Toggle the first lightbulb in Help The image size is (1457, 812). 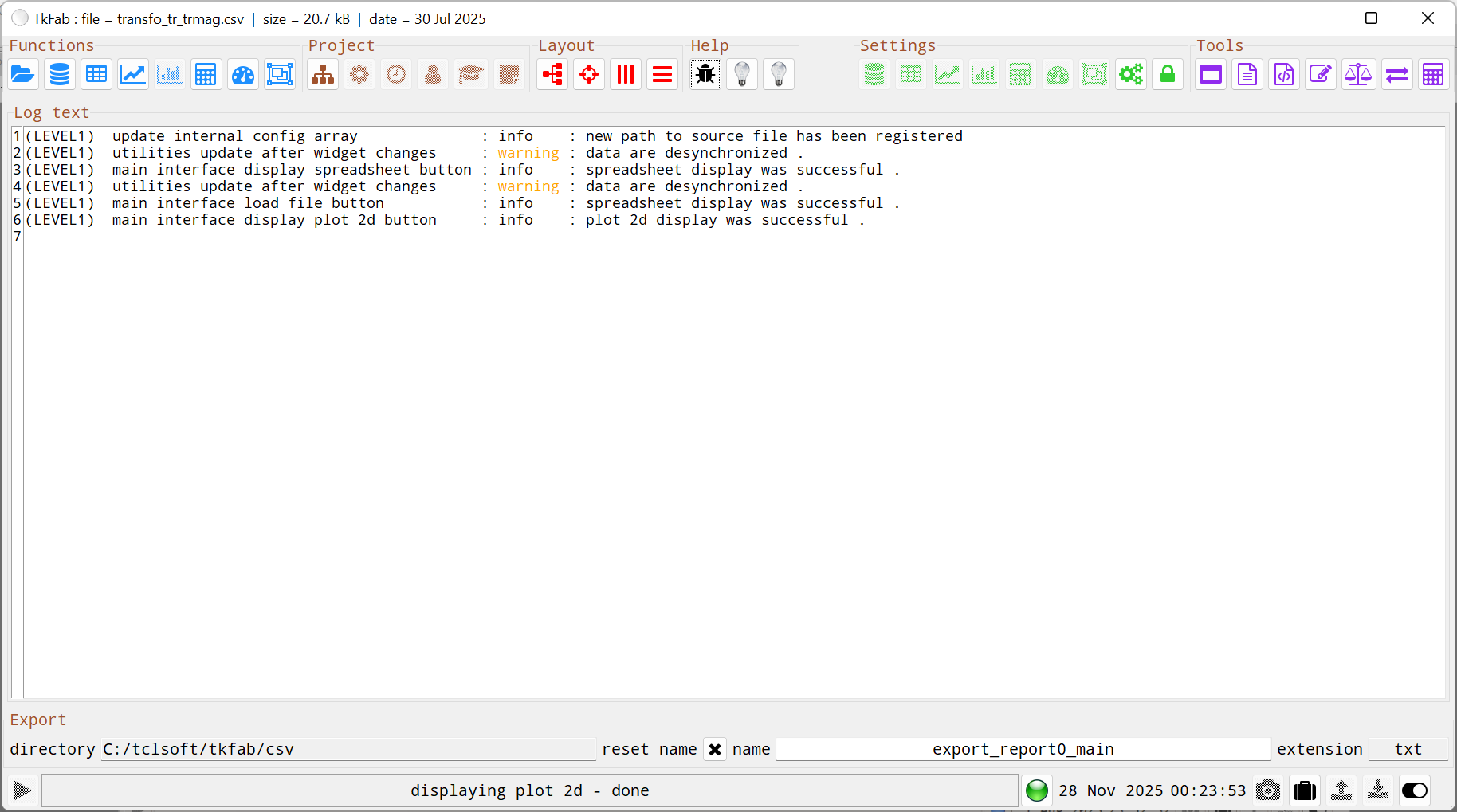[x=742, y=74]
